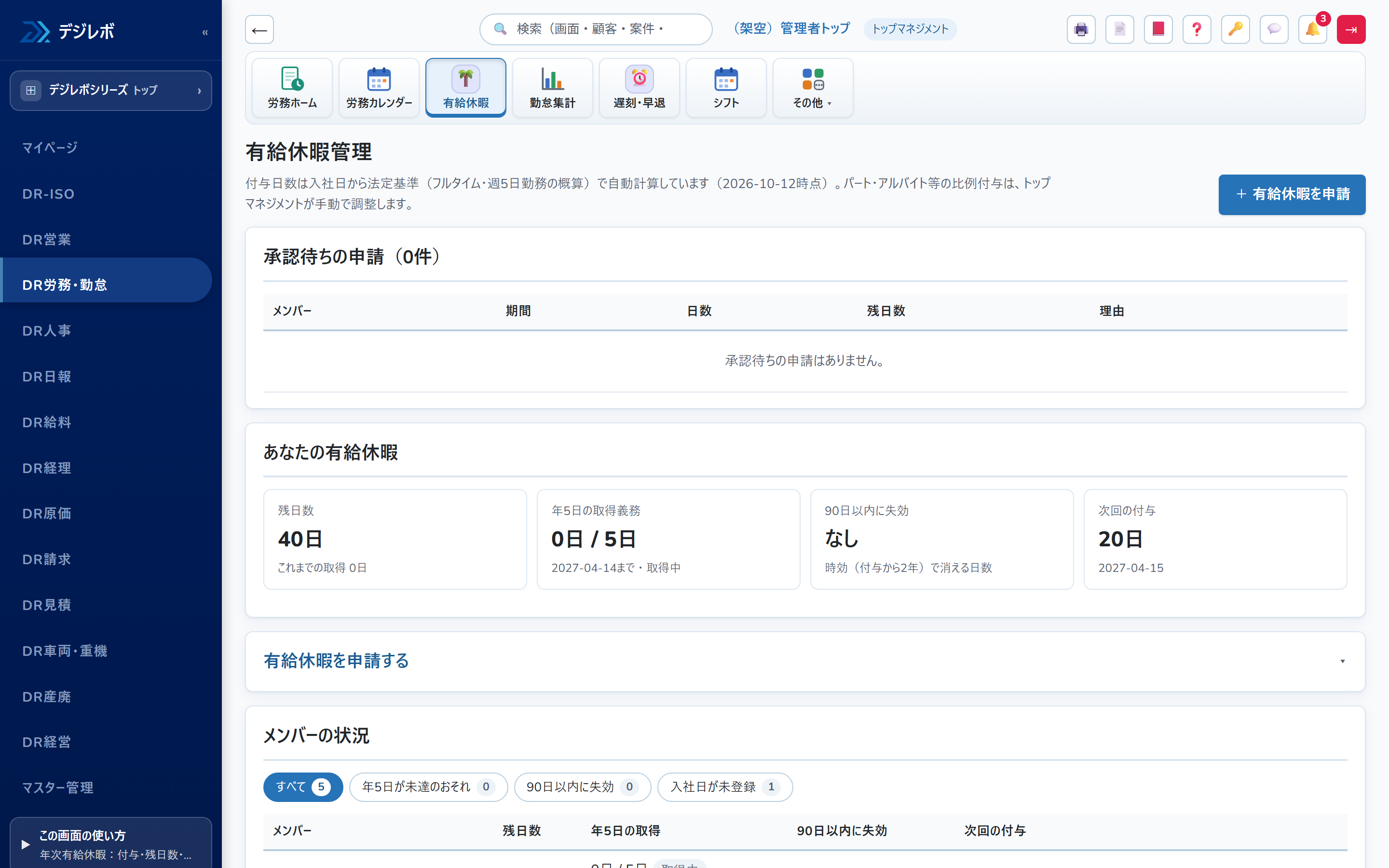Click the red question mark help icon
Viewport: 1389px width, 868px height.
click(1197, 29)
